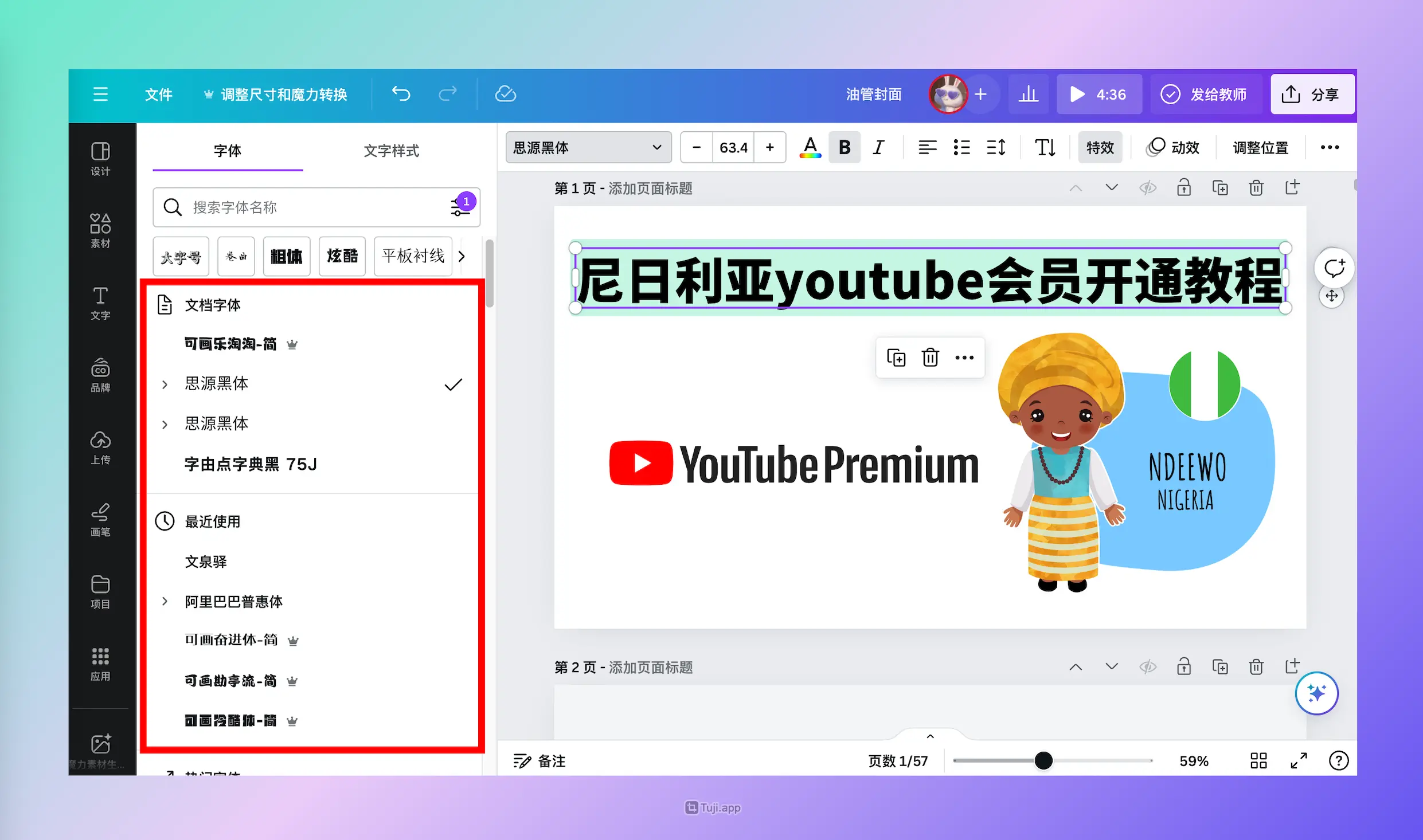Open the 应用 apps sidebar panel
1423x840 pixels.
[x=100, y=664]
